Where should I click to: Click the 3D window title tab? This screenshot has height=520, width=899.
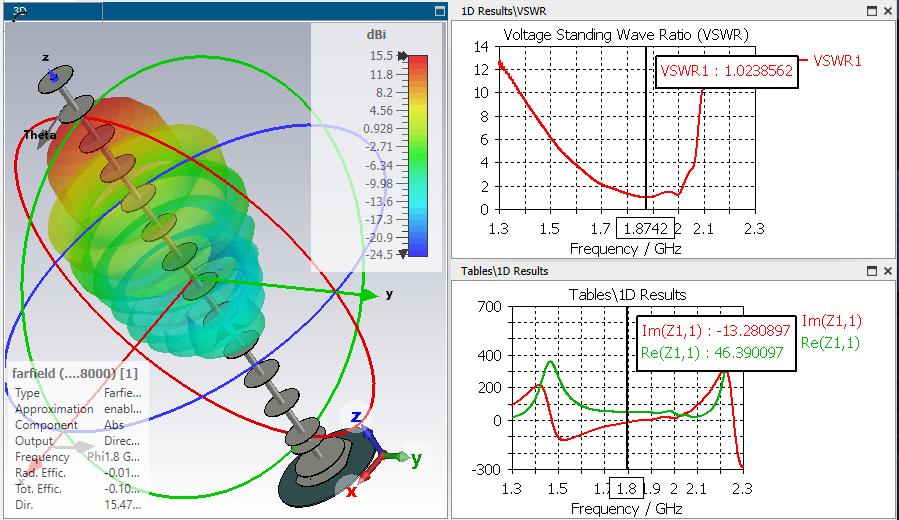53,11
